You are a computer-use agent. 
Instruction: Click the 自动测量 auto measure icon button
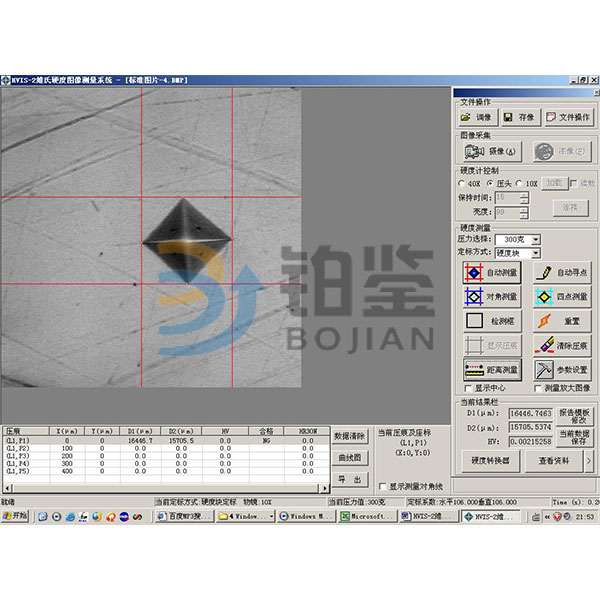(492, 271)
